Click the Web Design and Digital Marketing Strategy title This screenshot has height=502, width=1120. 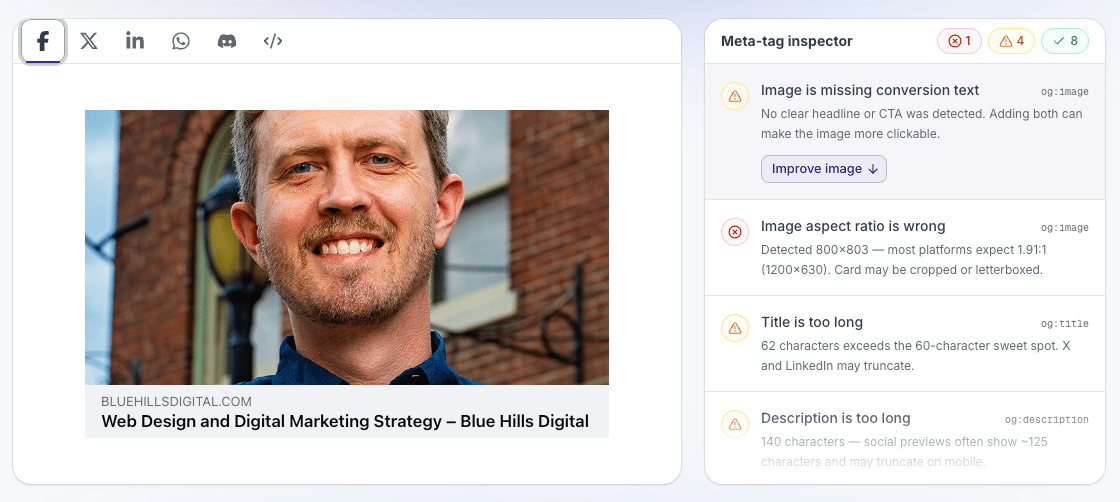coord(345,421)
